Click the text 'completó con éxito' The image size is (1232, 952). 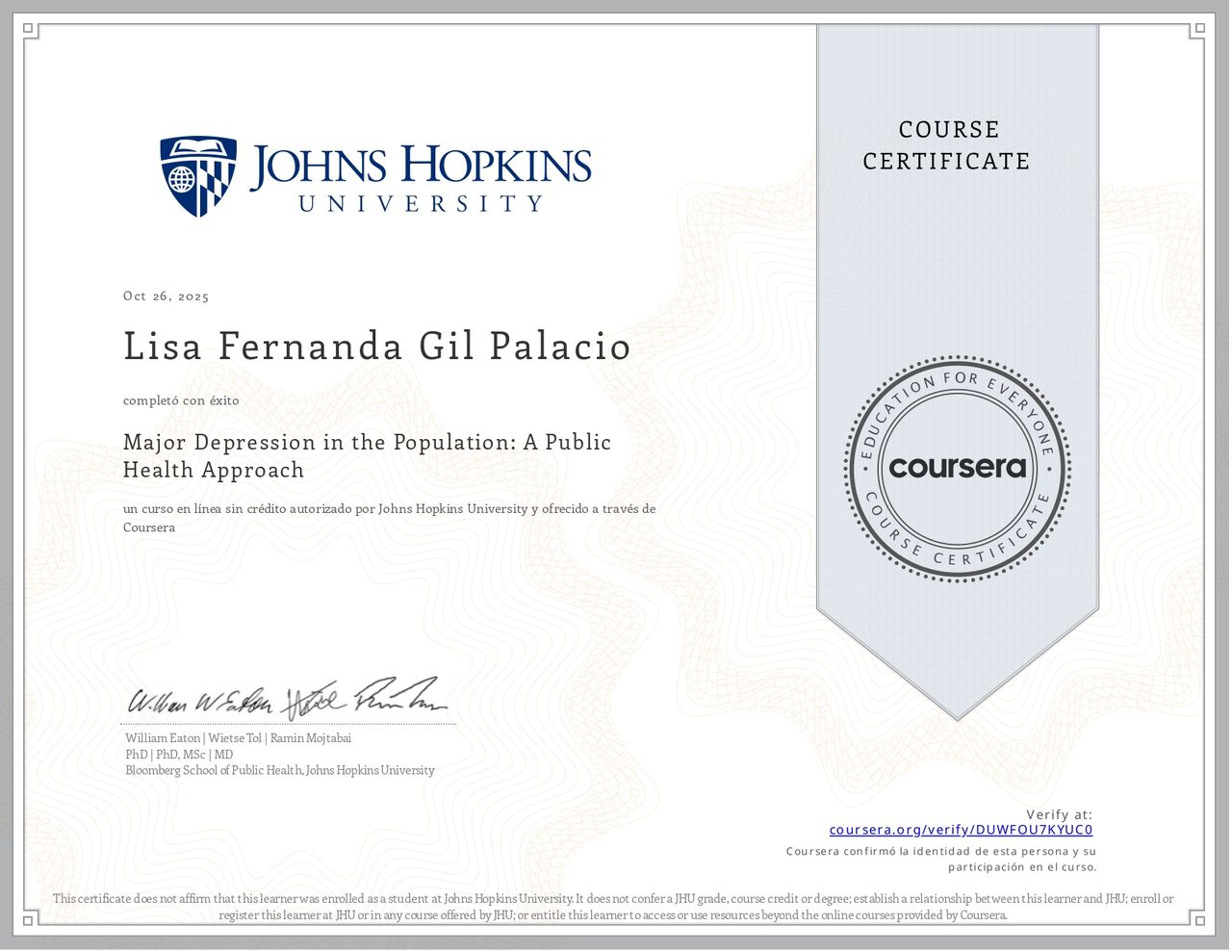click(181, 400)
